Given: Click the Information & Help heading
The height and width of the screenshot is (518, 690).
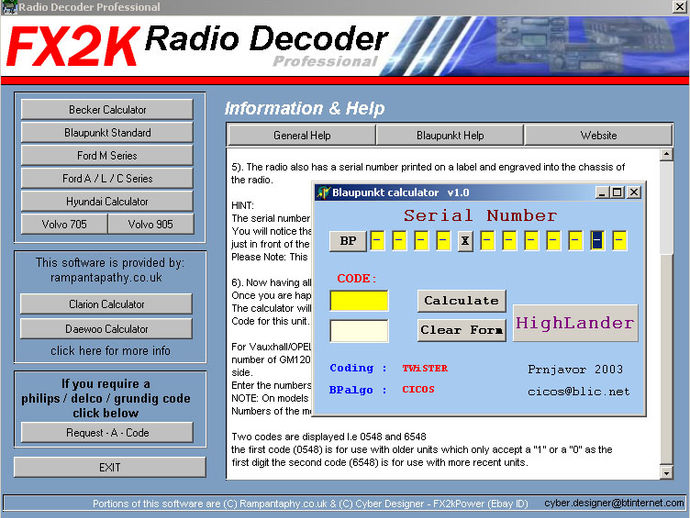Looking at the screenshot, I should click(x=305, y=108).
